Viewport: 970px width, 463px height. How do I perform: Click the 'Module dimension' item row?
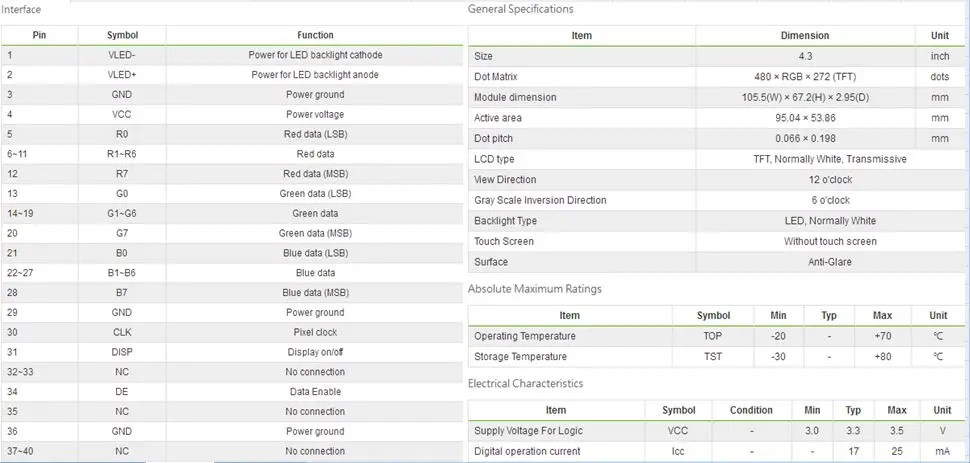point(717,97)
